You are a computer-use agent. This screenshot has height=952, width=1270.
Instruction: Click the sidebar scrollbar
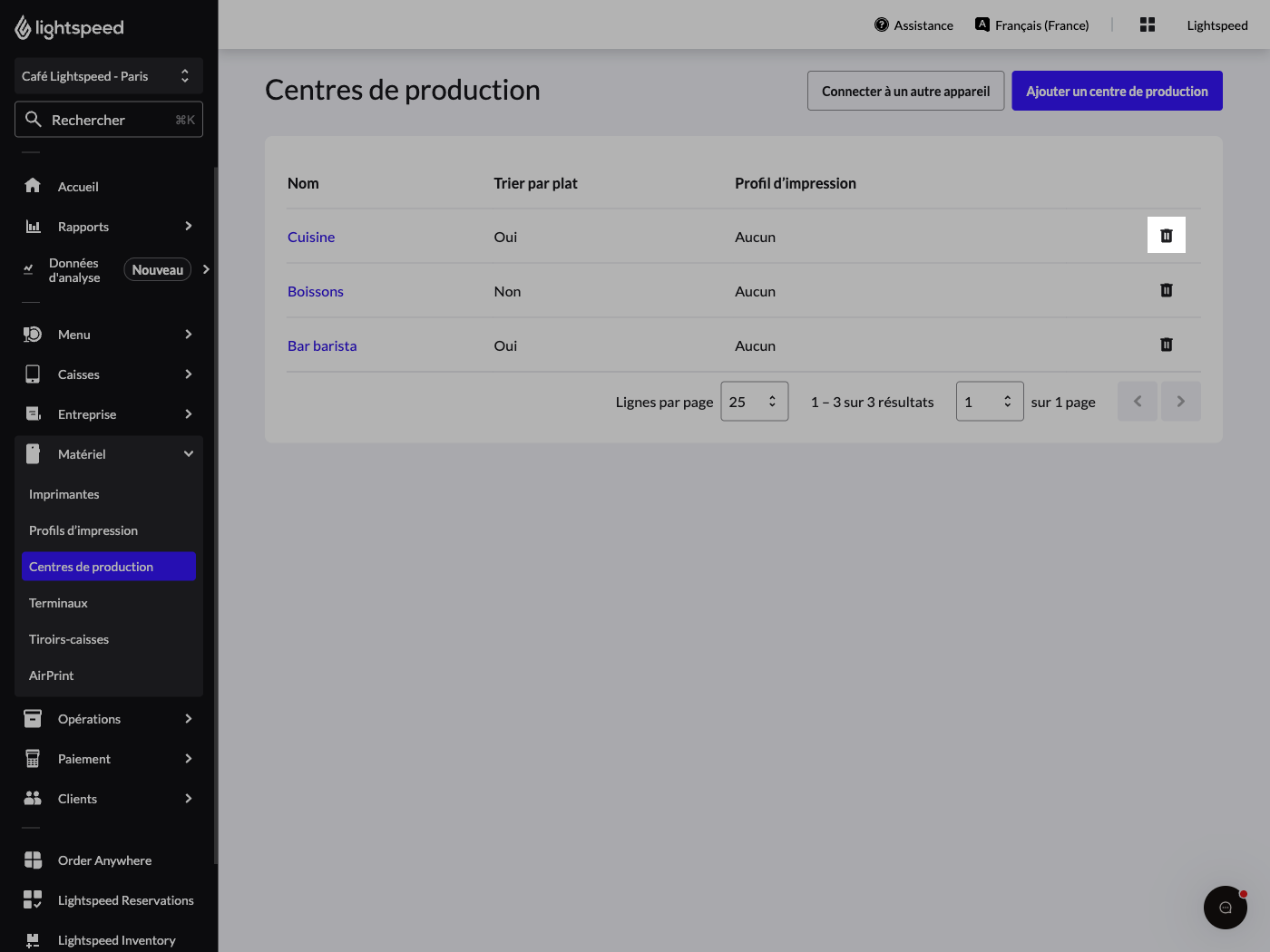tap(216, 515)
